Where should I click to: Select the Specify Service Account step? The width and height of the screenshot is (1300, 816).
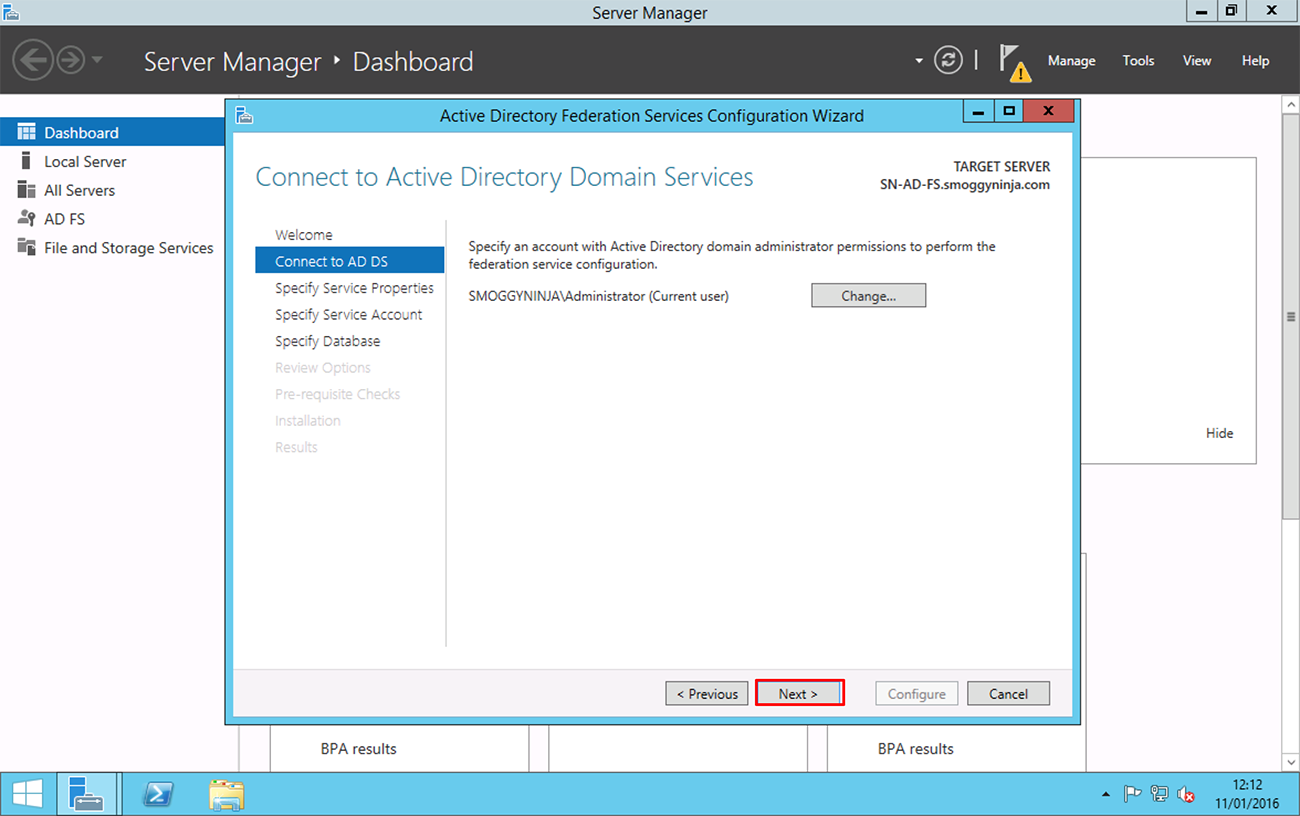pos(348,314)
